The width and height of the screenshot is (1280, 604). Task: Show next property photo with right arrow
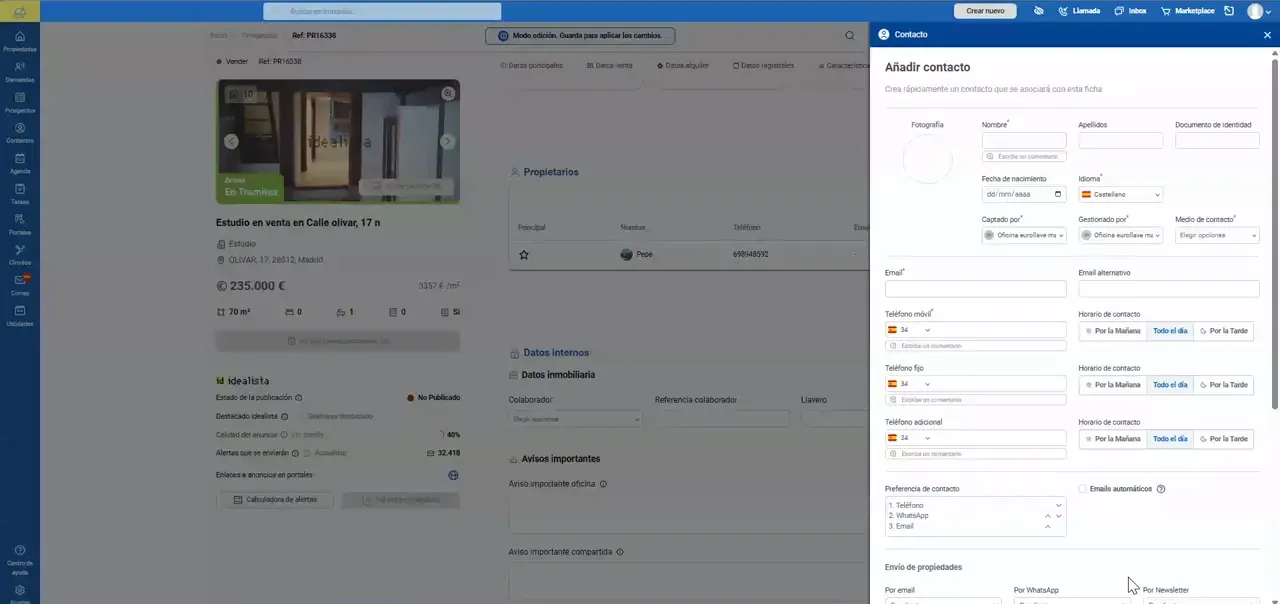click(x=447, y=141)
